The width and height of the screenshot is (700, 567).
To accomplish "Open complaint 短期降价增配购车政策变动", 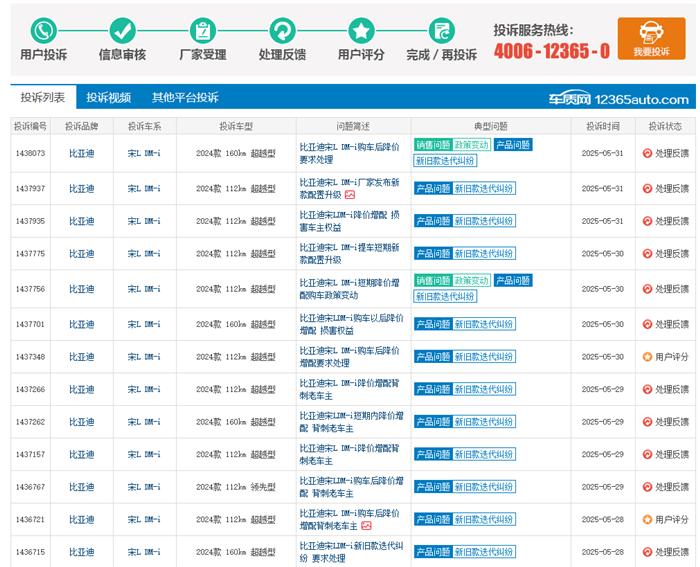I will click(x=349, y=289).
